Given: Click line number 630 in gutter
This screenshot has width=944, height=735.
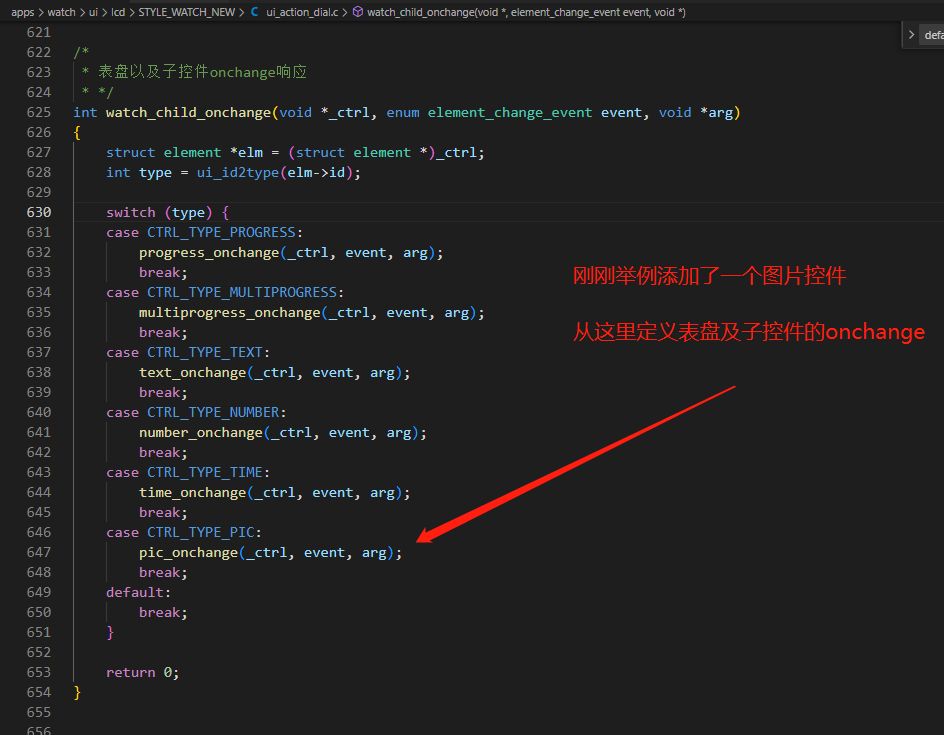Looking at the screenshot, I should 39,212.
